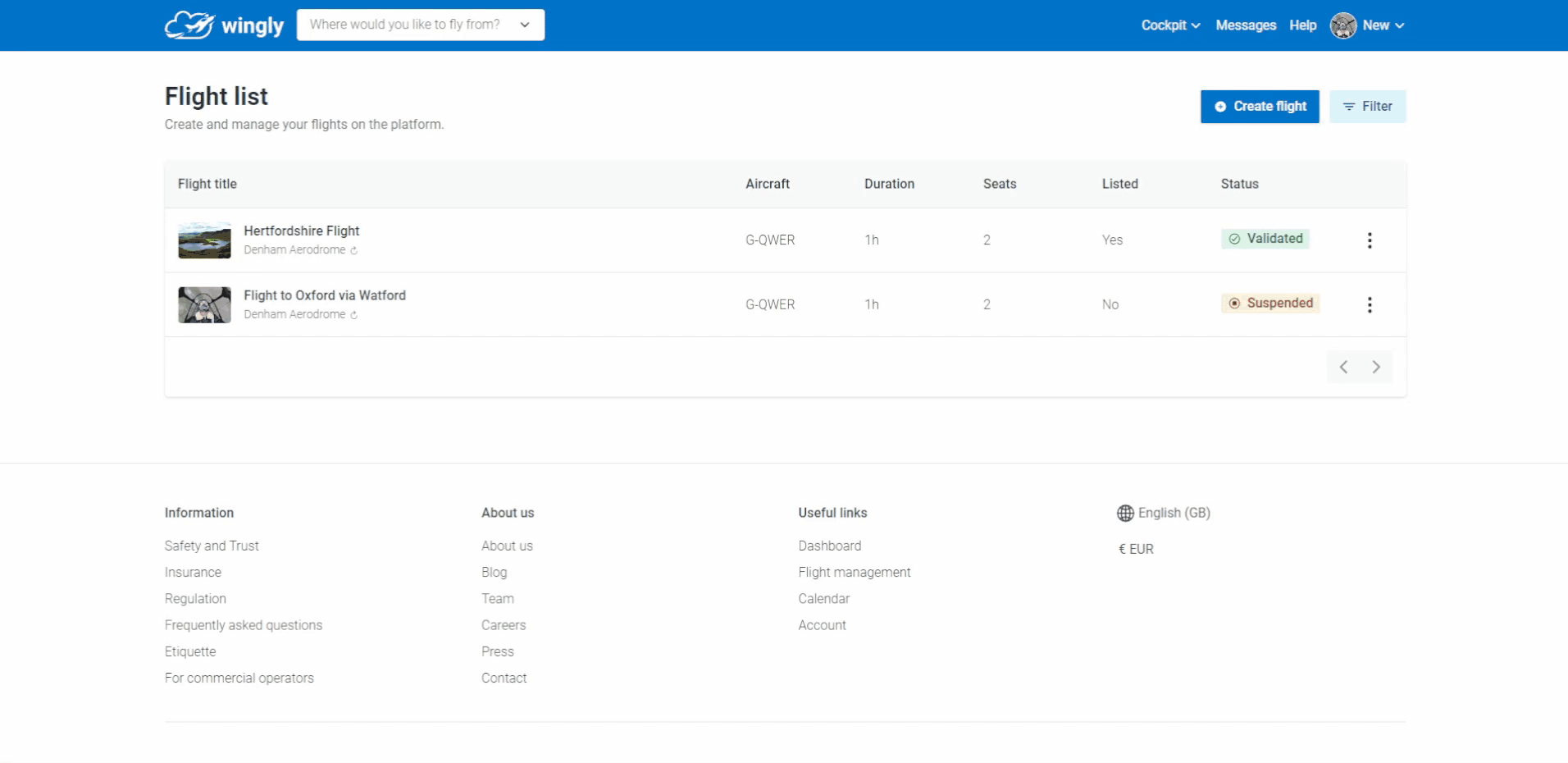Open options menu for Hertfordshire Flight
This screenshot has height=763, width=1568.
1369,240
